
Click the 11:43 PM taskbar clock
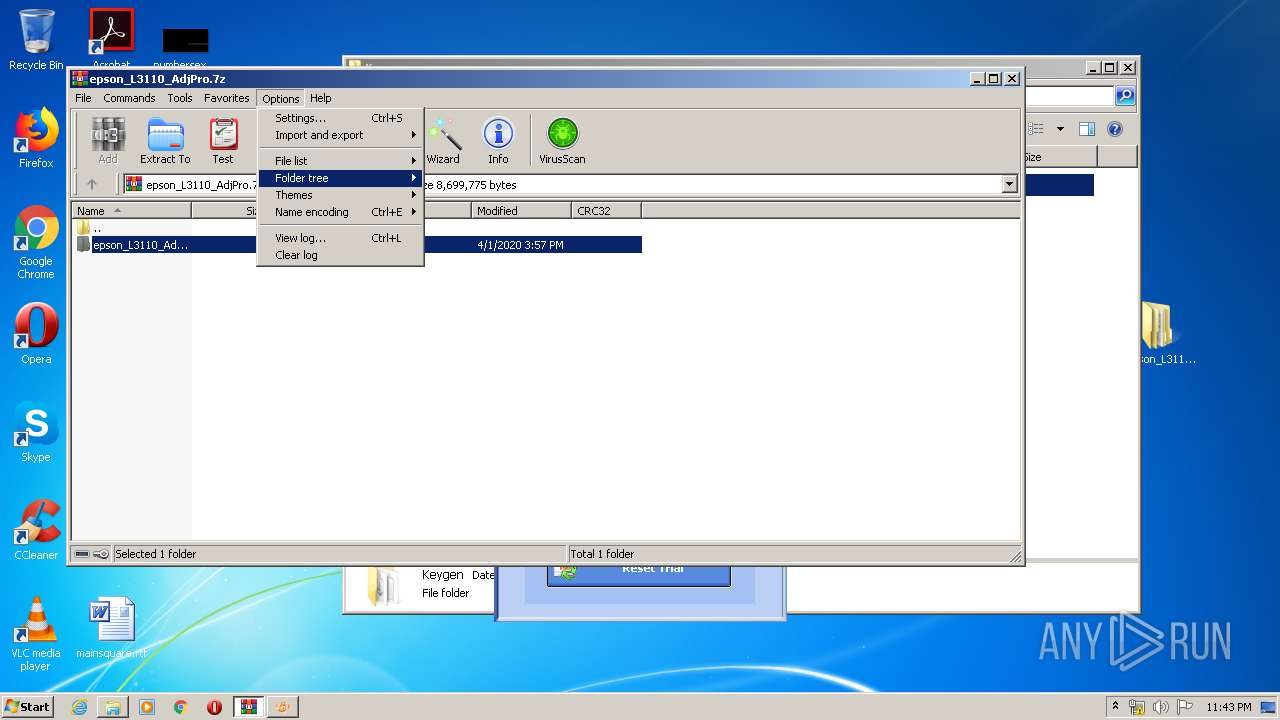(x=1228, y=707)
